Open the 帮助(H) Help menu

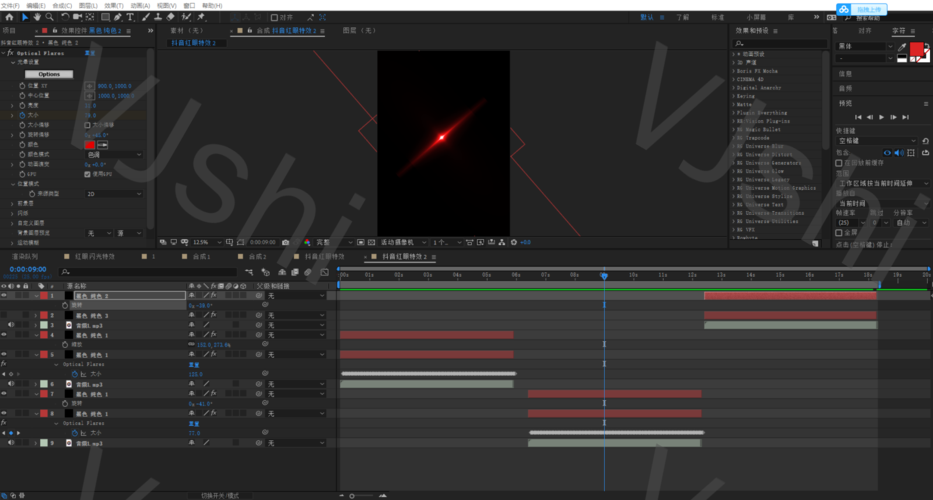pyautogui.click(x=211, y=5)
